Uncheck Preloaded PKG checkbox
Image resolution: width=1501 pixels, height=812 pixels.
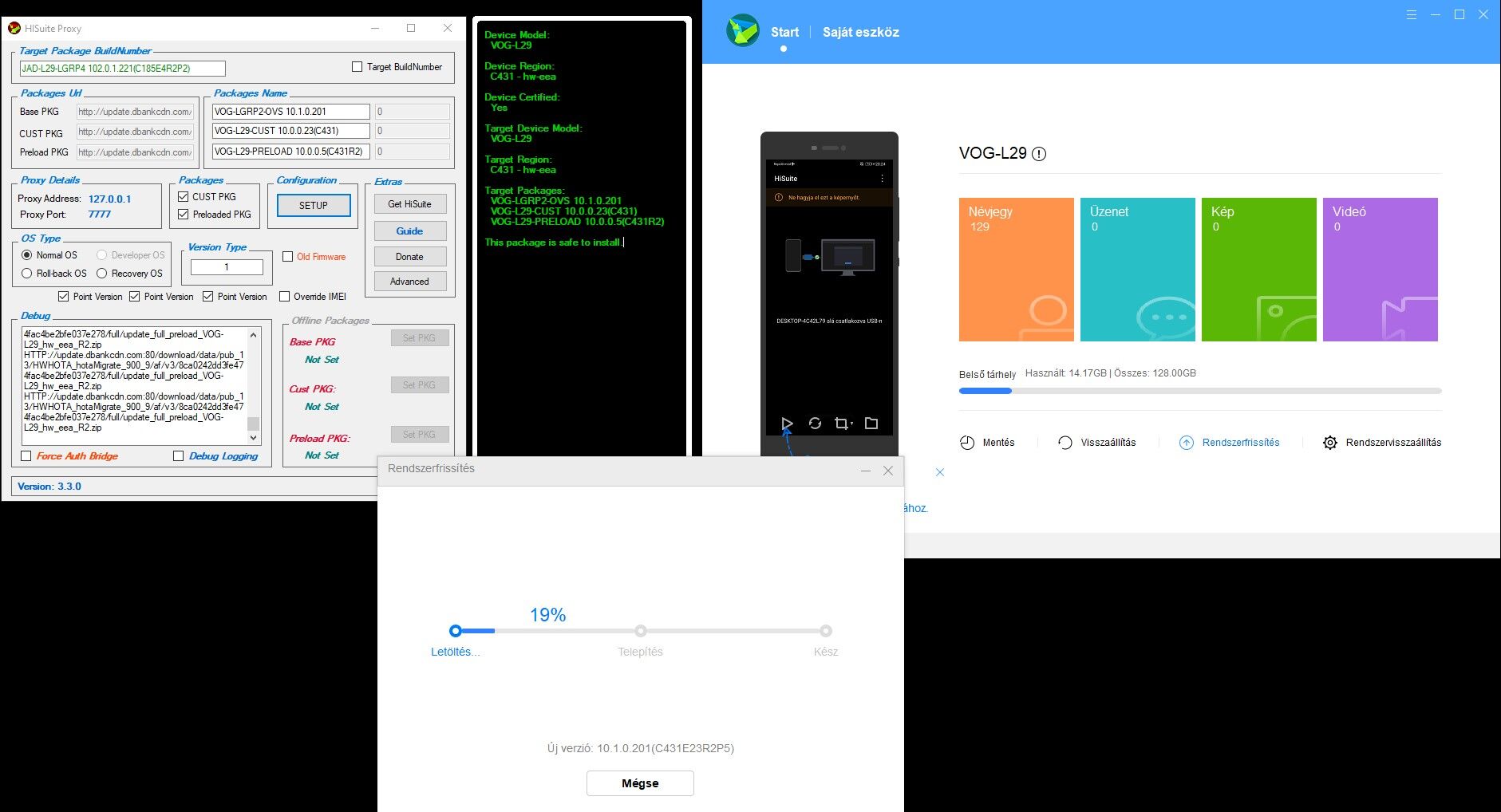point(184,215)
